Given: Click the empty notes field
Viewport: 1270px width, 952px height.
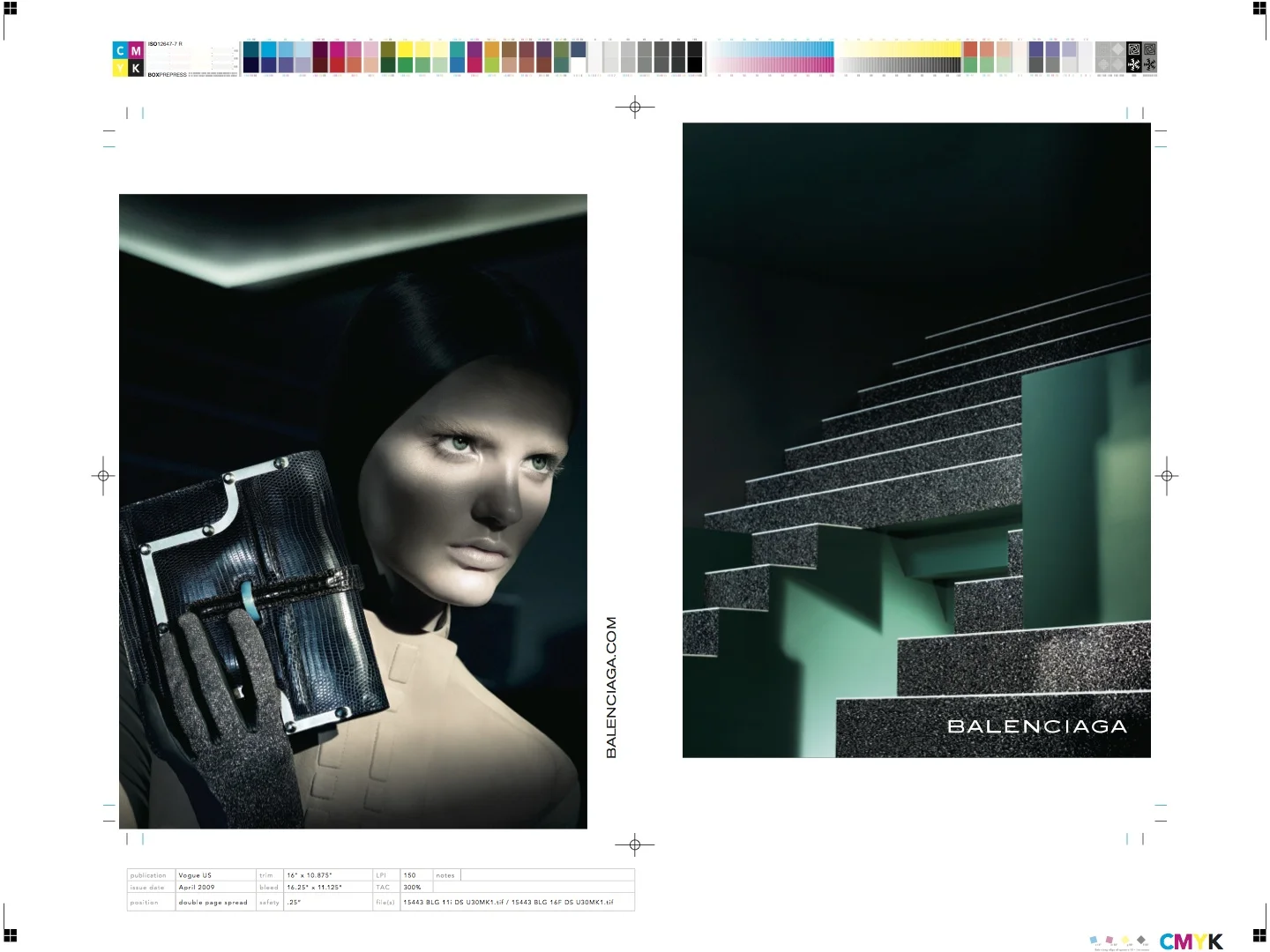Looking at the screenshot, I should tap(548, 875).
